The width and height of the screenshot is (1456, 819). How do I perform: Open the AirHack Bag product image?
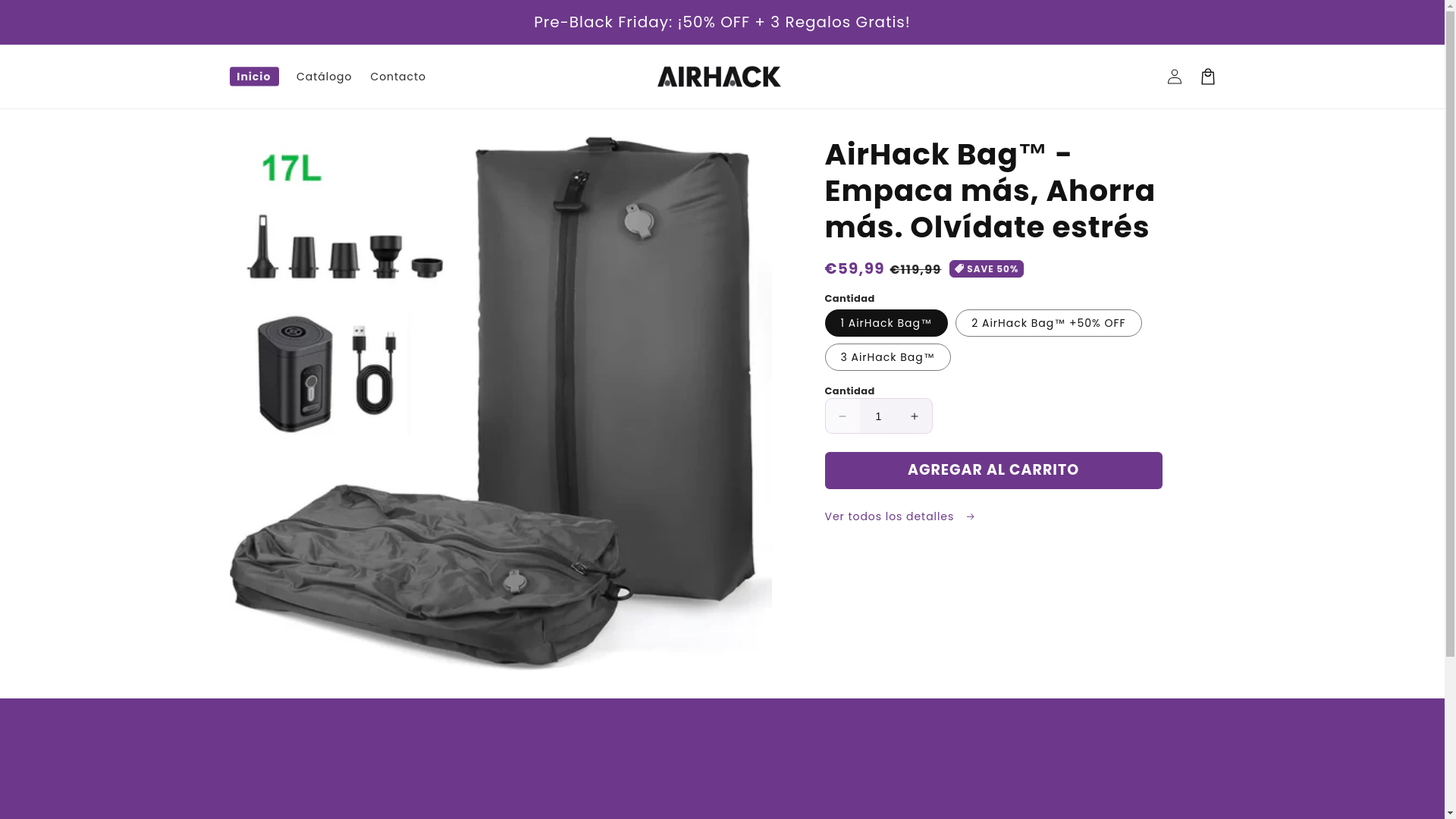(x=500, y=403)
